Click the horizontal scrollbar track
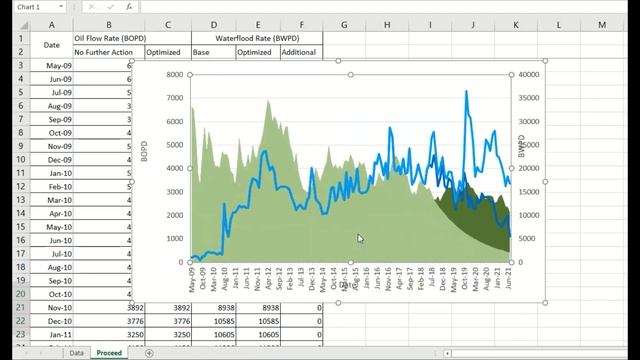This screenshot has width=640, height=360. (539, 353)
